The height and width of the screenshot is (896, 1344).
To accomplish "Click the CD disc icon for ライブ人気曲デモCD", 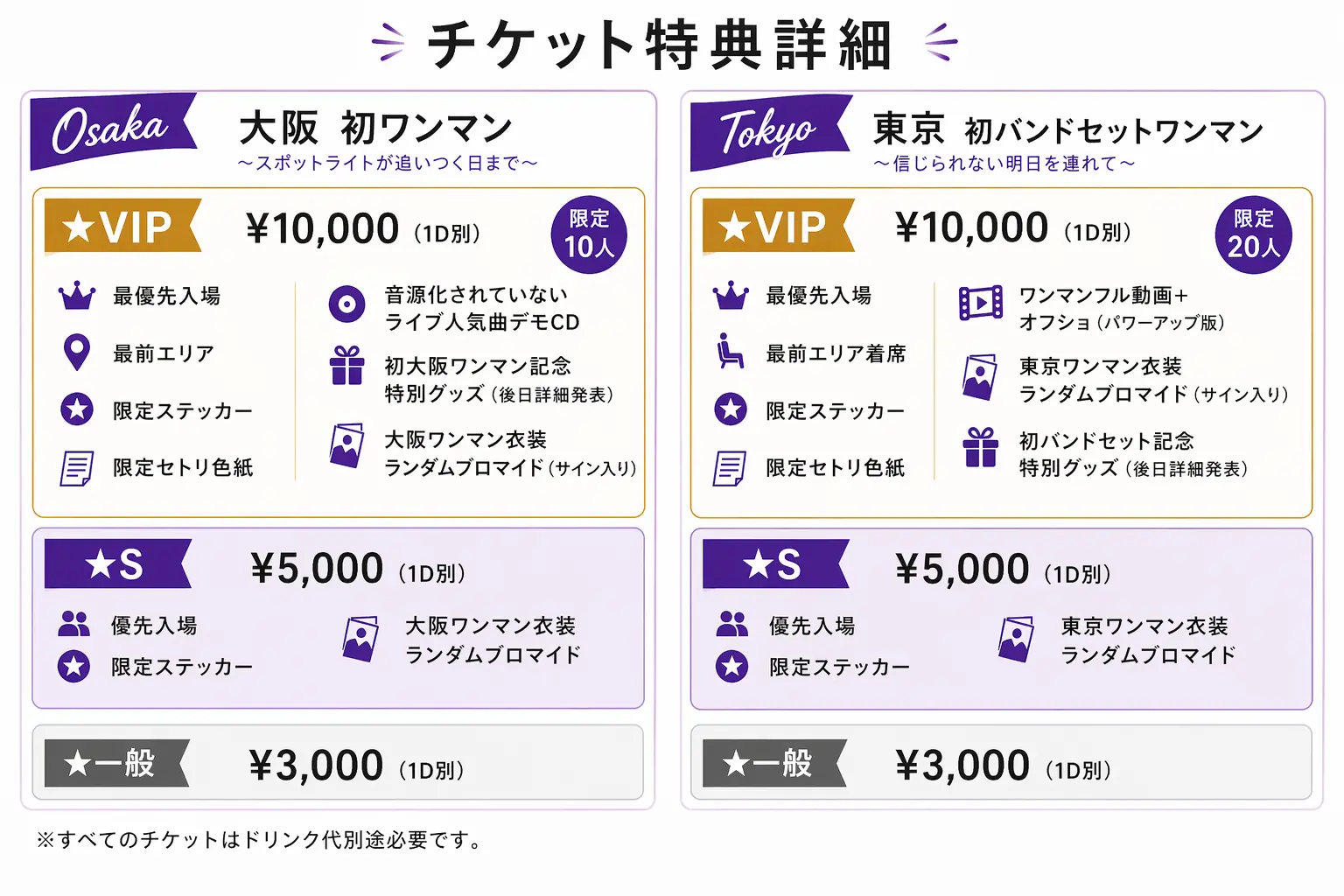I will pyautogui.click(x=346, y=304).
